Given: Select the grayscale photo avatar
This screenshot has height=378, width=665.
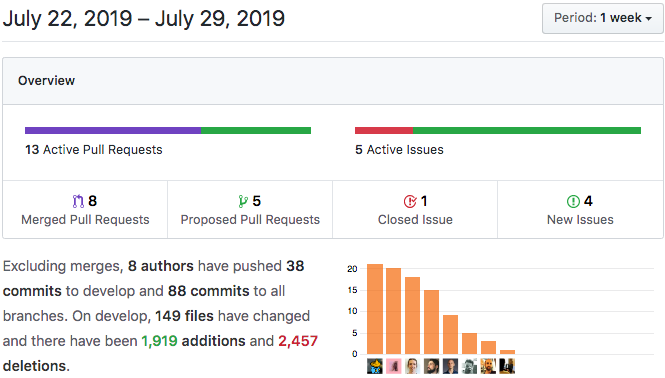Looking at the screenshot, I should tap(469, 366).
